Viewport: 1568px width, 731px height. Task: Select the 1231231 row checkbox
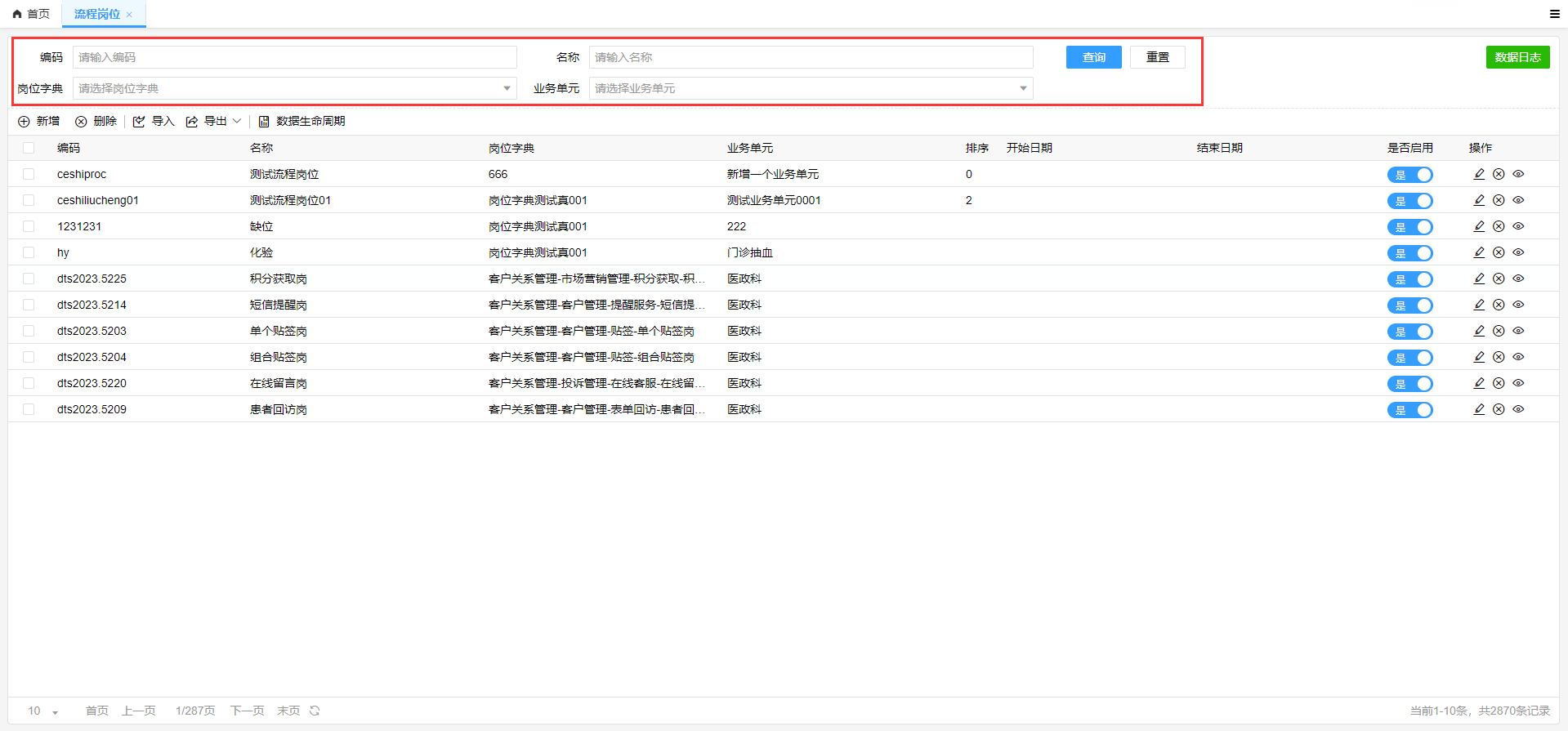(29, 226)
